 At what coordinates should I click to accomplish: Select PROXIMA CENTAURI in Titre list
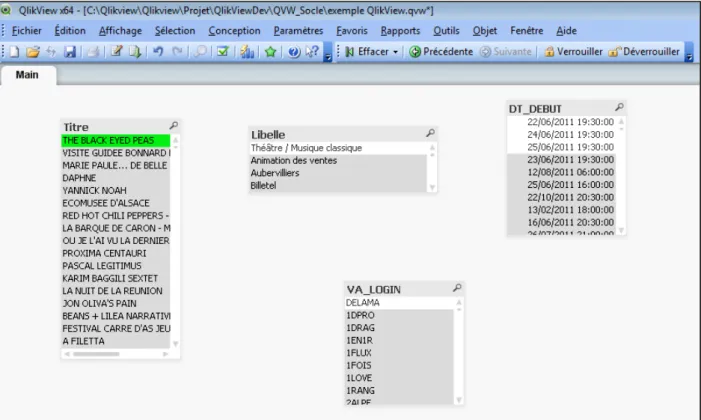115,253
